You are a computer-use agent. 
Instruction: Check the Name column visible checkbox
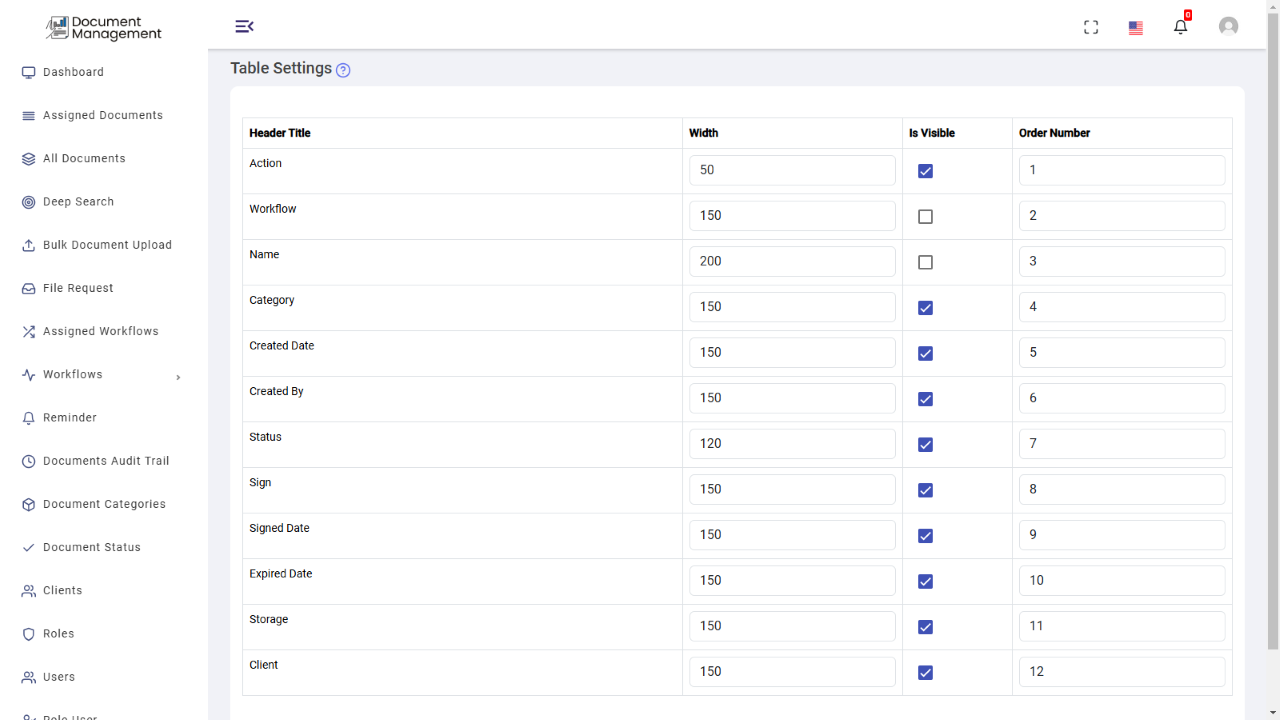pos(925,262)
